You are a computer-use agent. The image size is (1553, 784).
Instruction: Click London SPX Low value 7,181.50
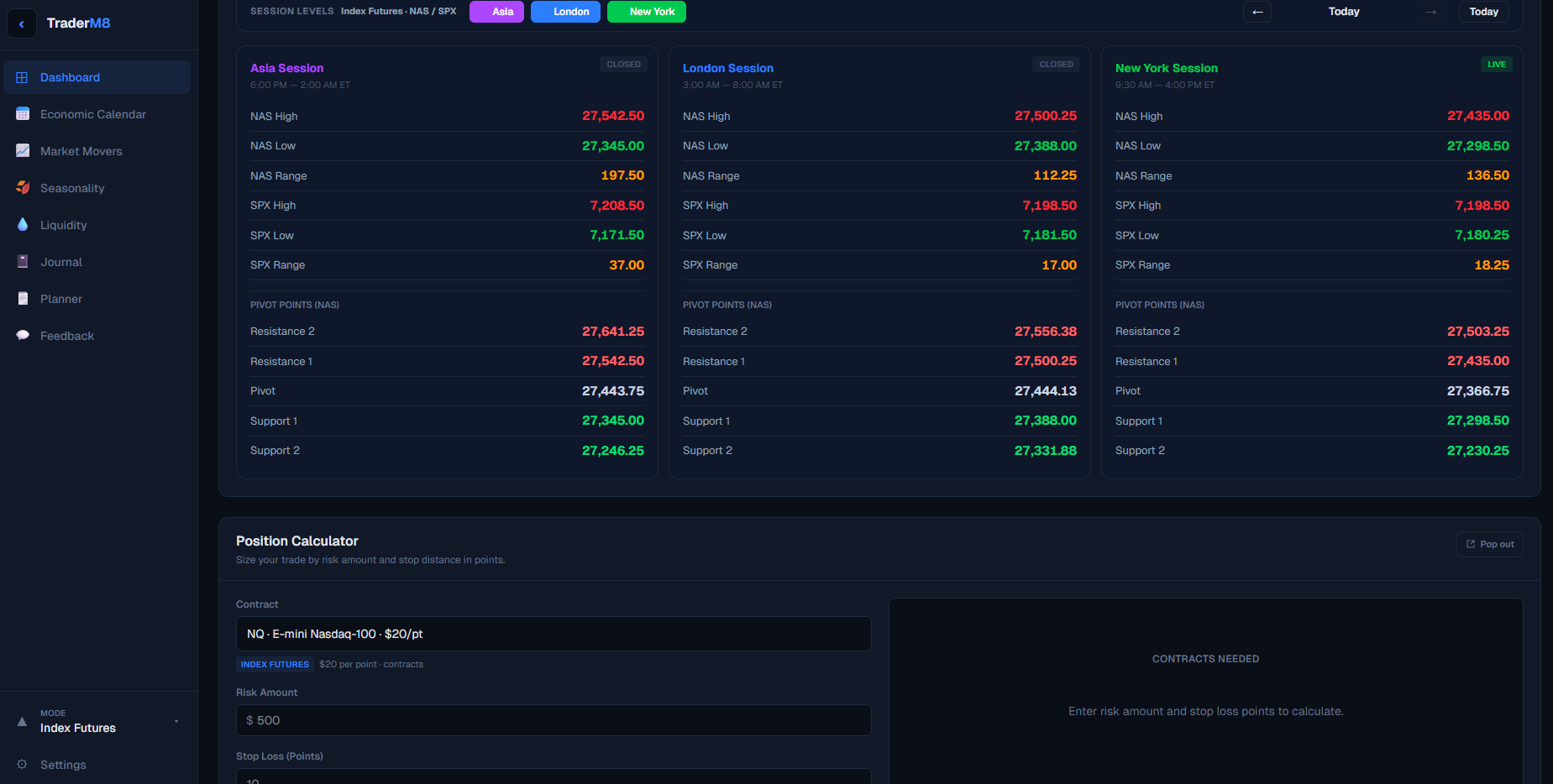[1050, 235]
